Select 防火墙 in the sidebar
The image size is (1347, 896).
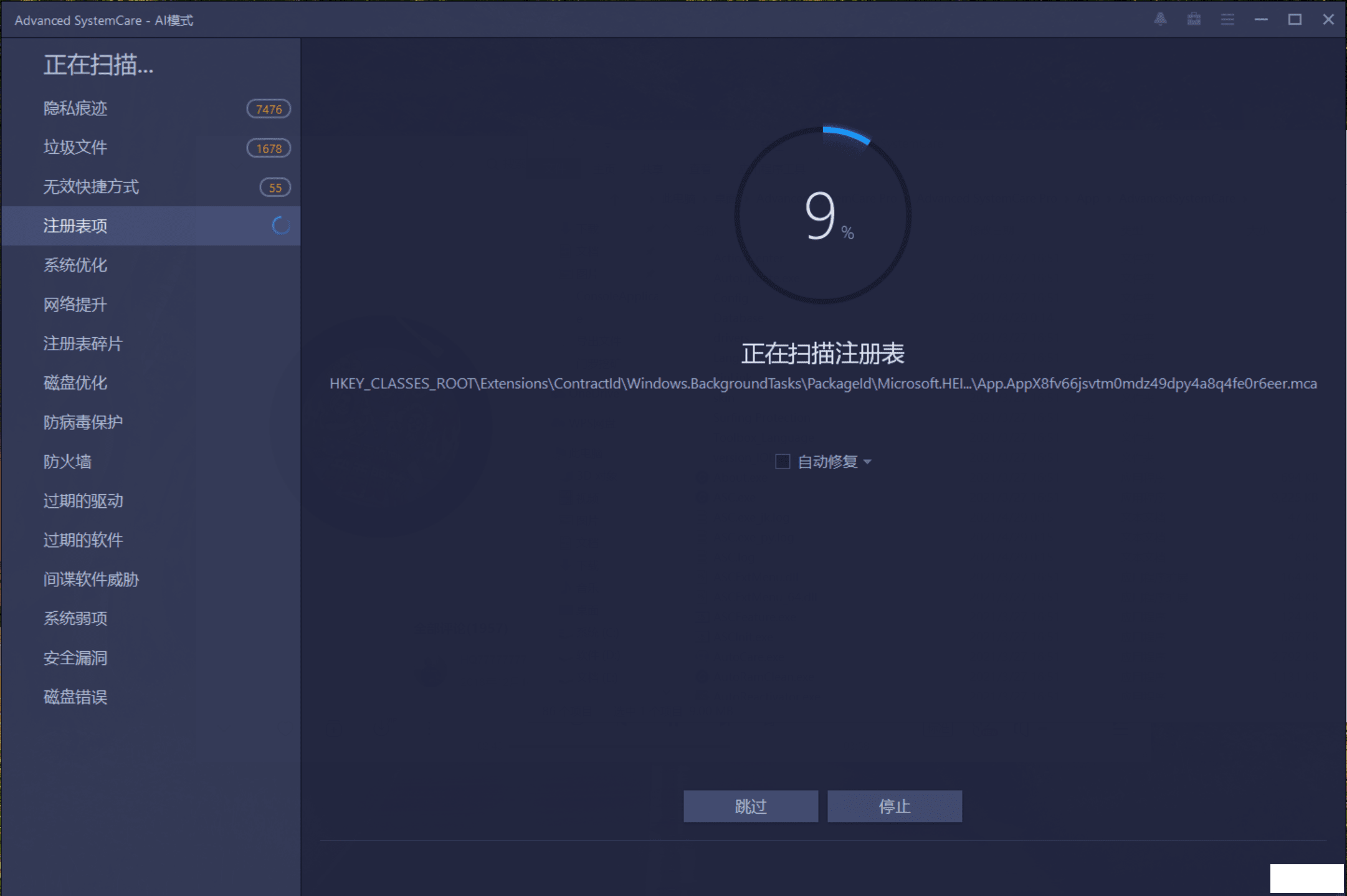(151, 462)
